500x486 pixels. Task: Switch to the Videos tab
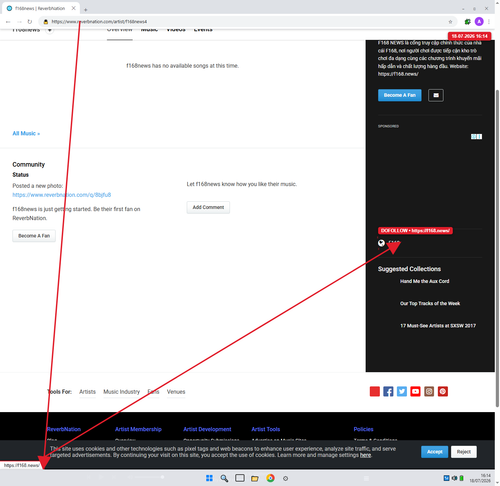pos(176,30)
